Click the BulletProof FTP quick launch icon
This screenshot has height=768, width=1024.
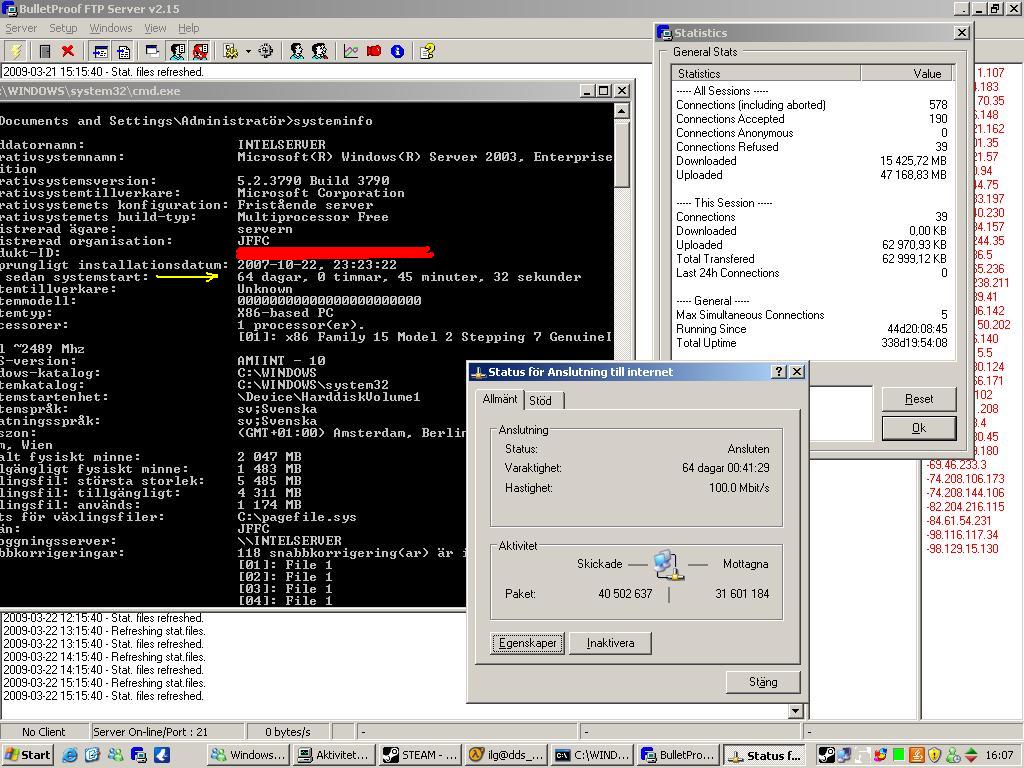click(x=138, y=755)
